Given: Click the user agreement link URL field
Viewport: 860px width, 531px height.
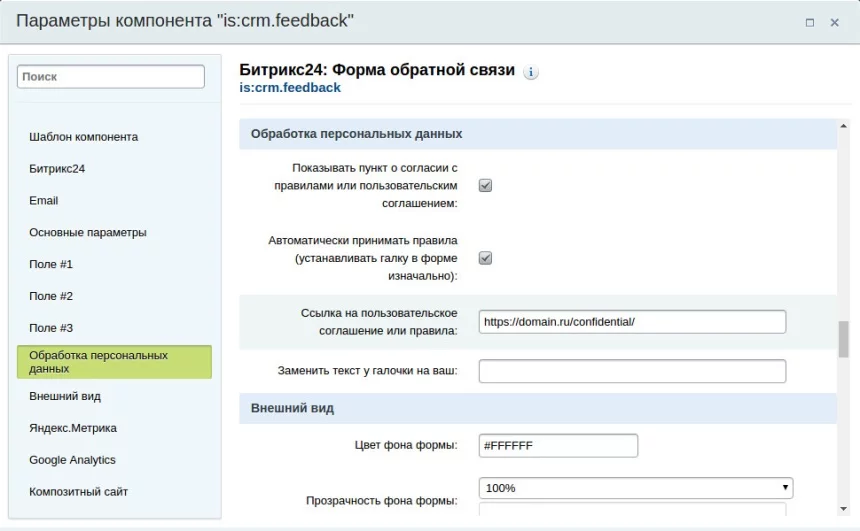Looking at the screenshot, I should 632,322.
